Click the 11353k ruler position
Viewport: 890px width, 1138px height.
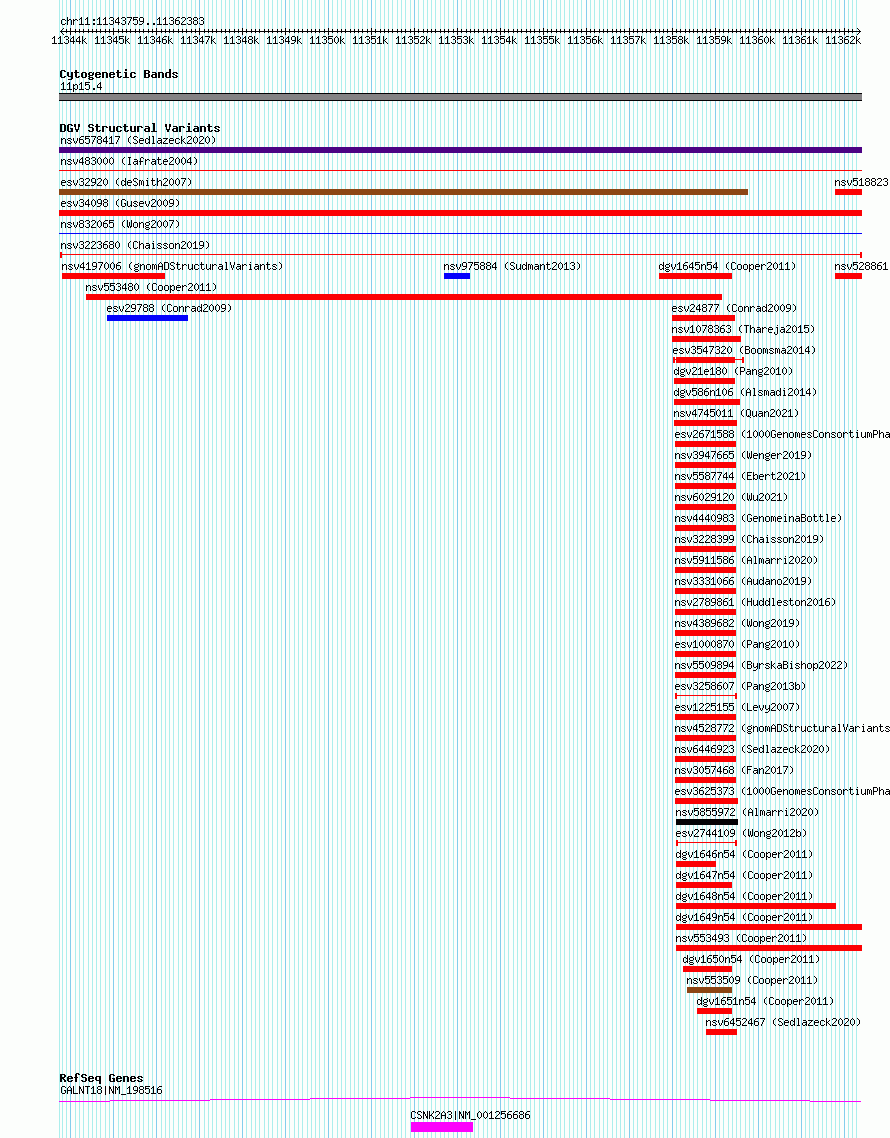tap(456, 41)
